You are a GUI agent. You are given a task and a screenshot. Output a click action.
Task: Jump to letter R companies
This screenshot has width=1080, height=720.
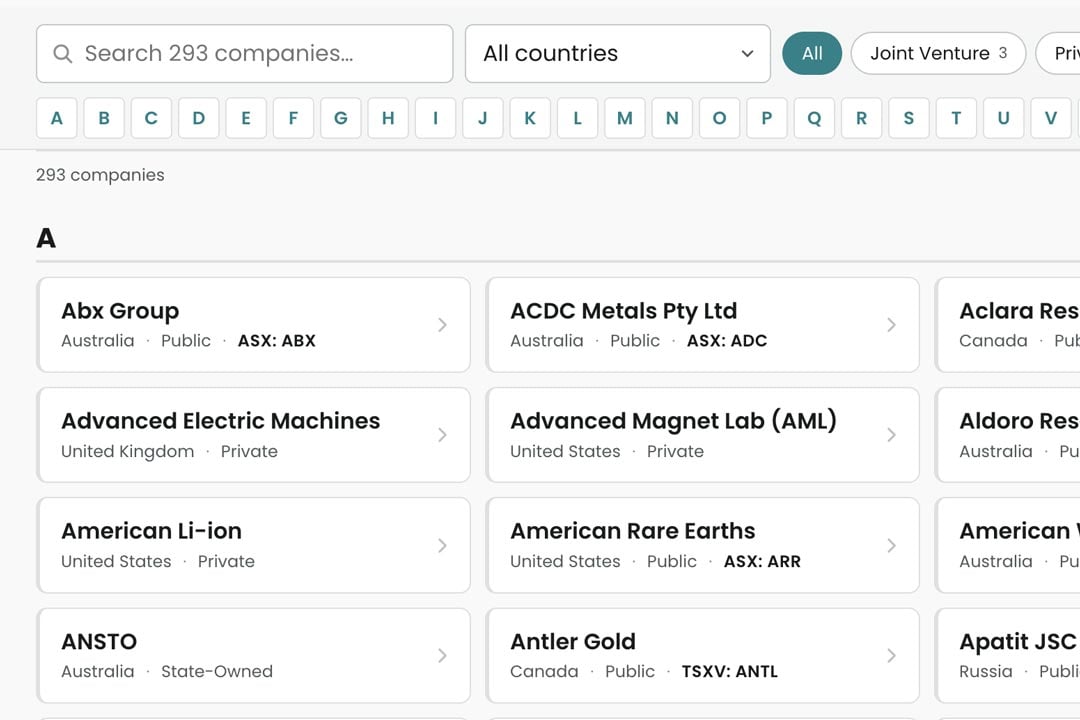pyautogui.click(x=862, y=119)
